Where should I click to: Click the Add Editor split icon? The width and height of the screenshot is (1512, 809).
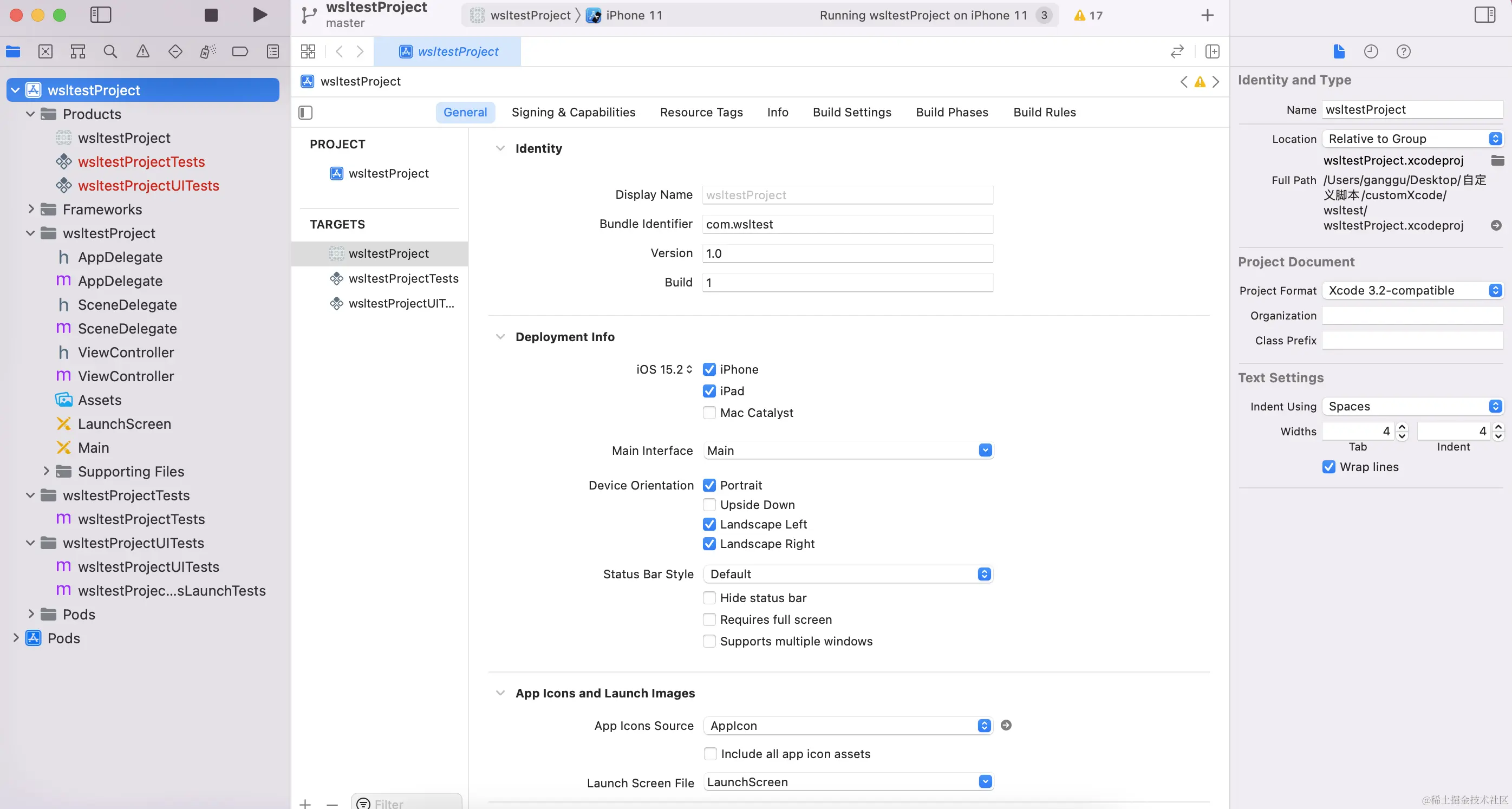[1212, 51]
